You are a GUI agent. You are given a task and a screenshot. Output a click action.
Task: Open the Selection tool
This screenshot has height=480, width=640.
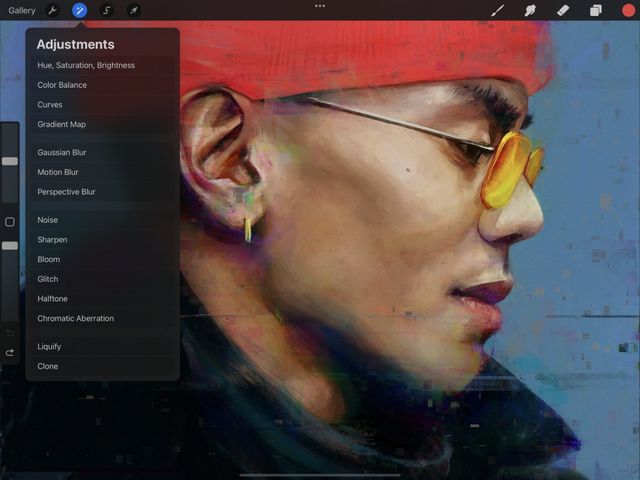107,10
